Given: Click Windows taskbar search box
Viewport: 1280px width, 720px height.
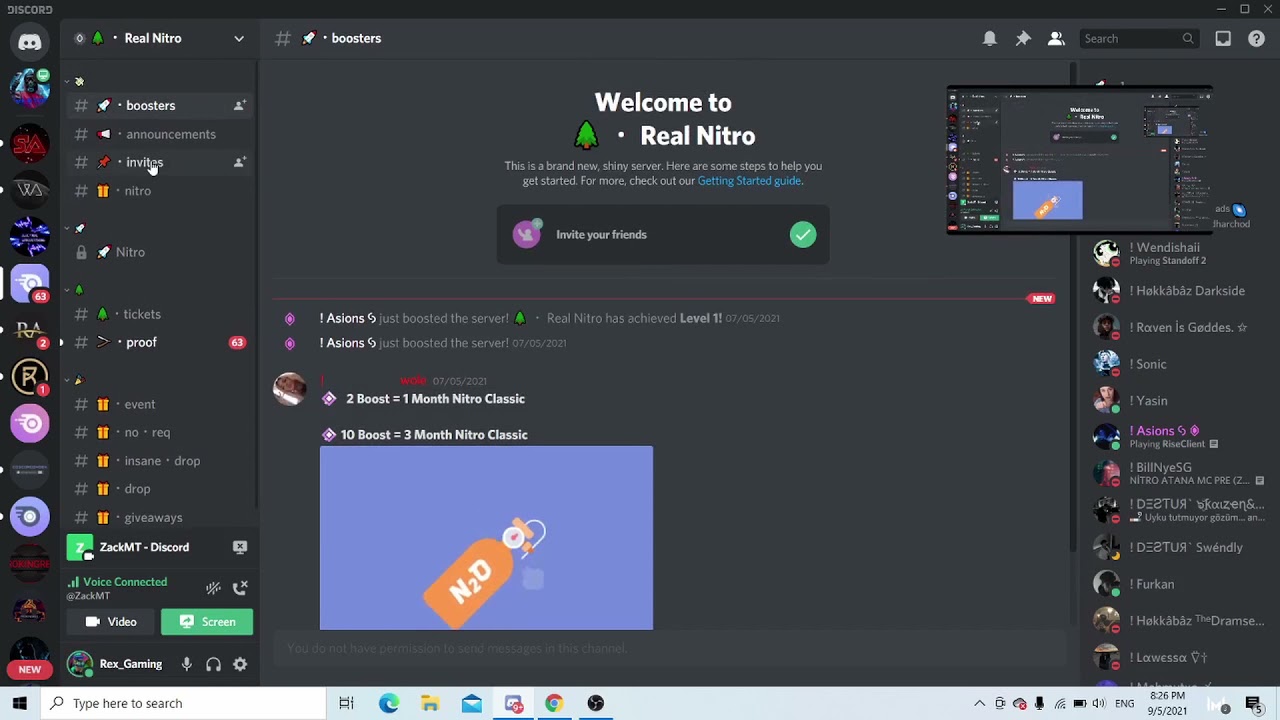Looking at the screenshot, I should [184, 703].
